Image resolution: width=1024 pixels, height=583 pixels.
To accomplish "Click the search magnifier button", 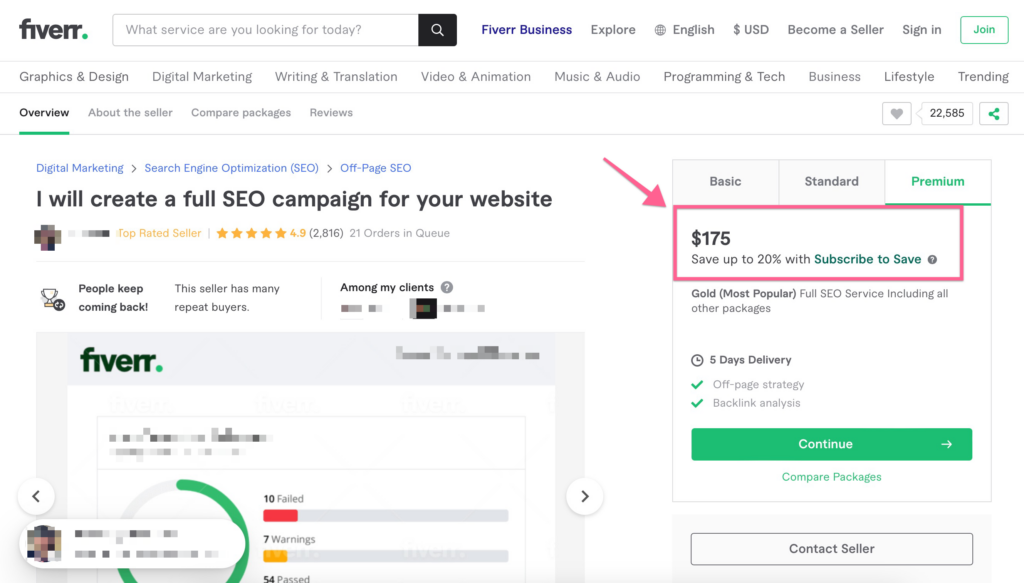I will 438,30.
